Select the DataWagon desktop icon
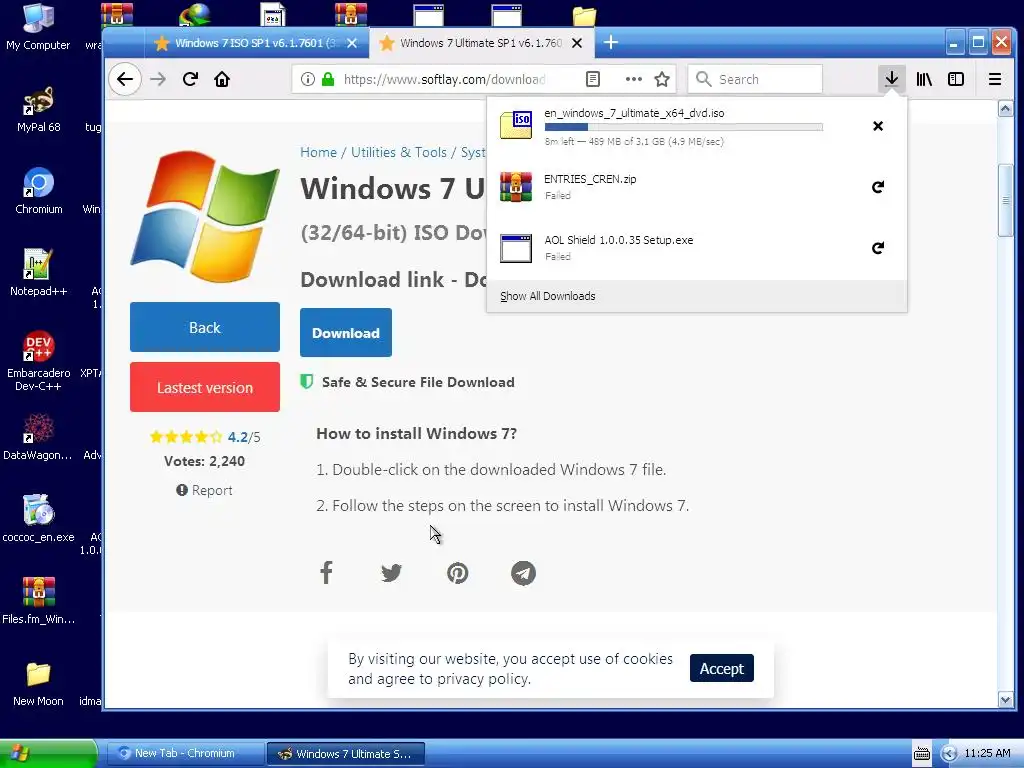Image resolution: width=1024 pixels, height=768 pixels. 38,437
